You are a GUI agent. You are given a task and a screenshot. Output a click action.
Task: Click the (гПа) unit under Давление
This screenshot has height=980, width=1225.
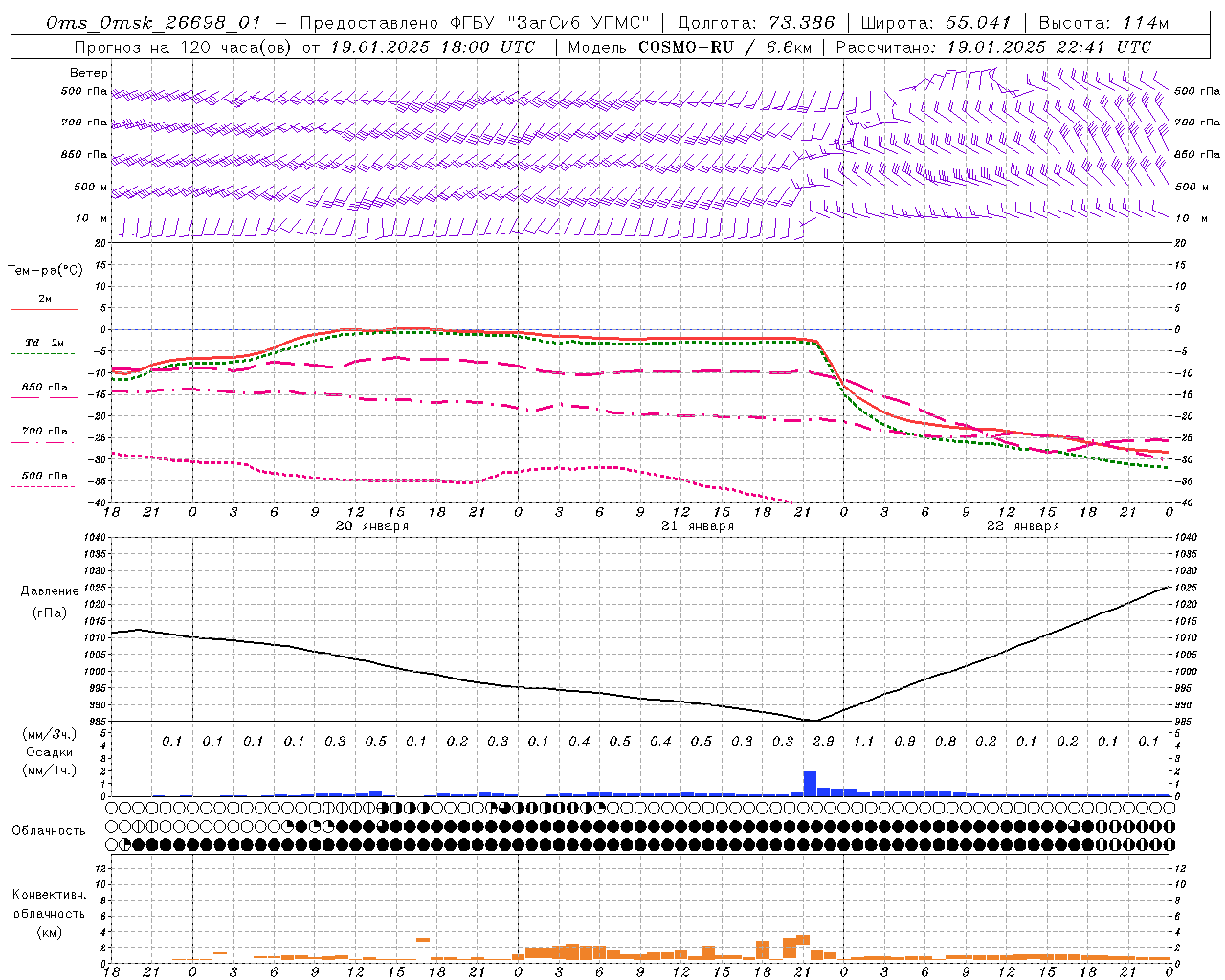tap(50, 613)
